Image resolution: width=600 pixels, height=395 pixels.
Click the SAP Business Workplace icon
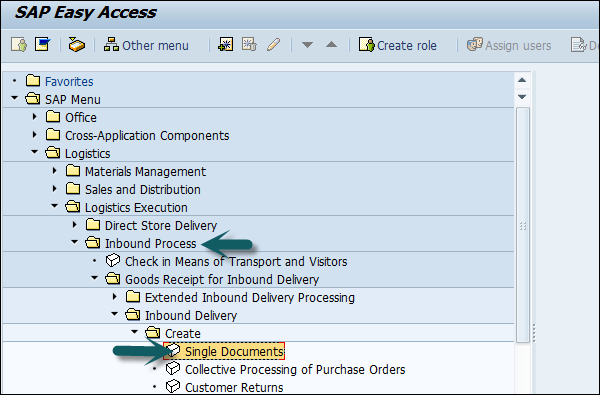click(x=77, y=45)
